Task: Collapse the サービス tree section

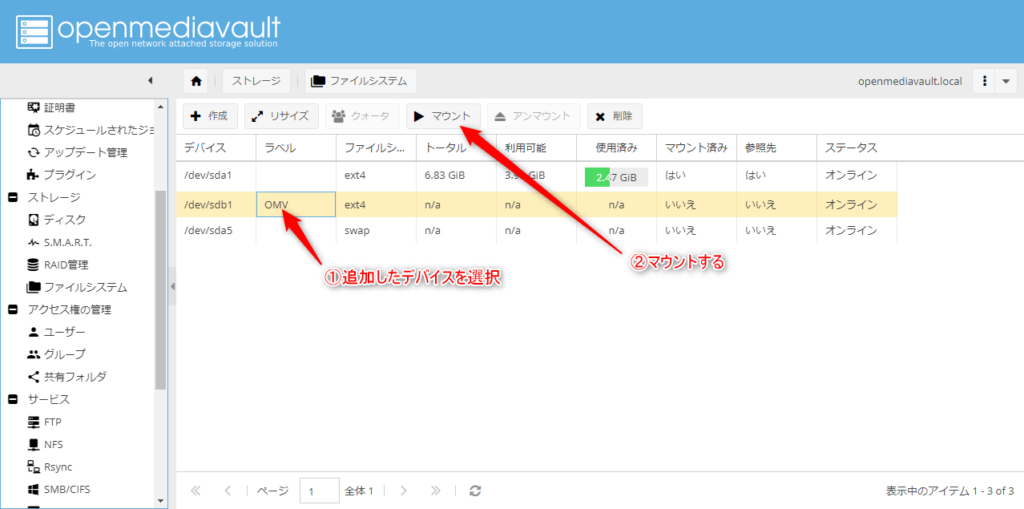Action: click(13, 399)
